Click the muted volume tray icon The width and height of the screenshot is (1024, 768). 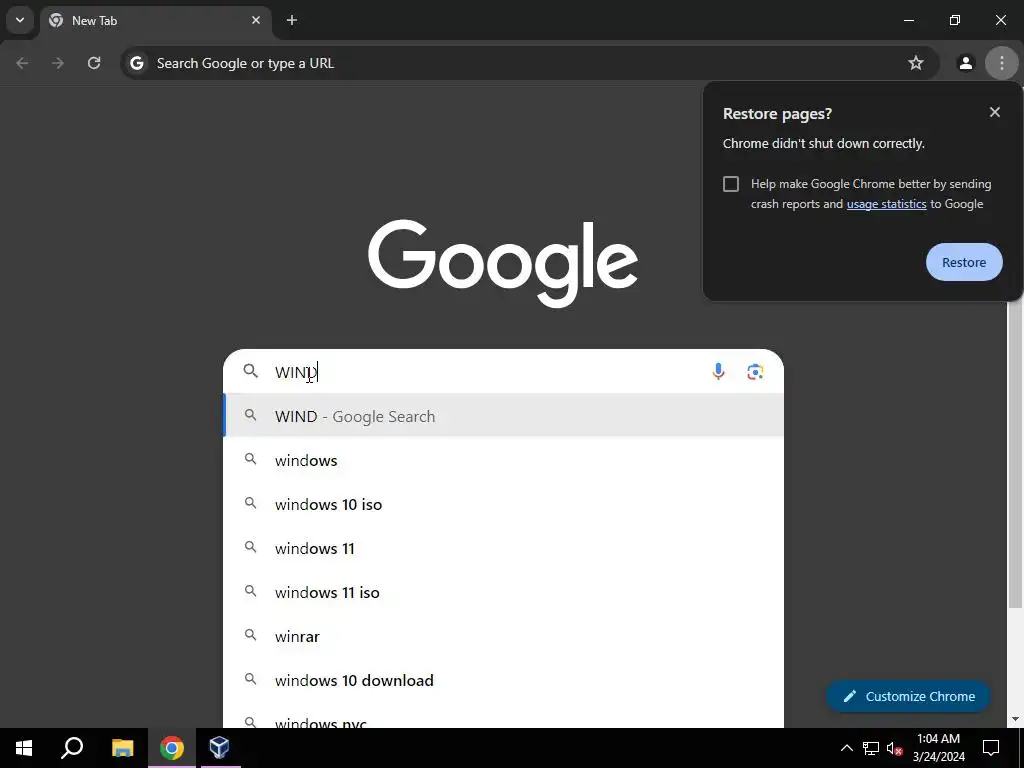pos(895,748)
